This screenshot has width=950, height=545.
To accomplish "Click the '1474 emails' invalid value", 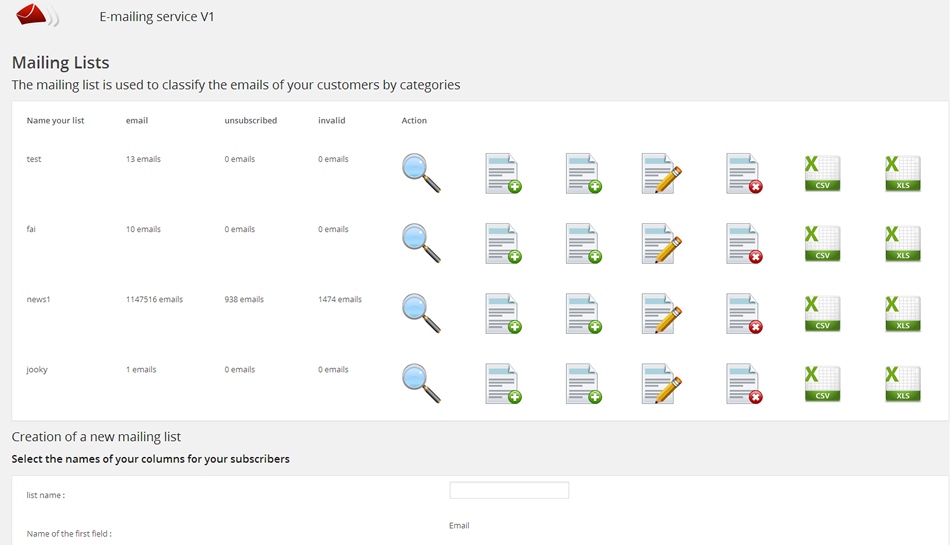I will 340,300.
